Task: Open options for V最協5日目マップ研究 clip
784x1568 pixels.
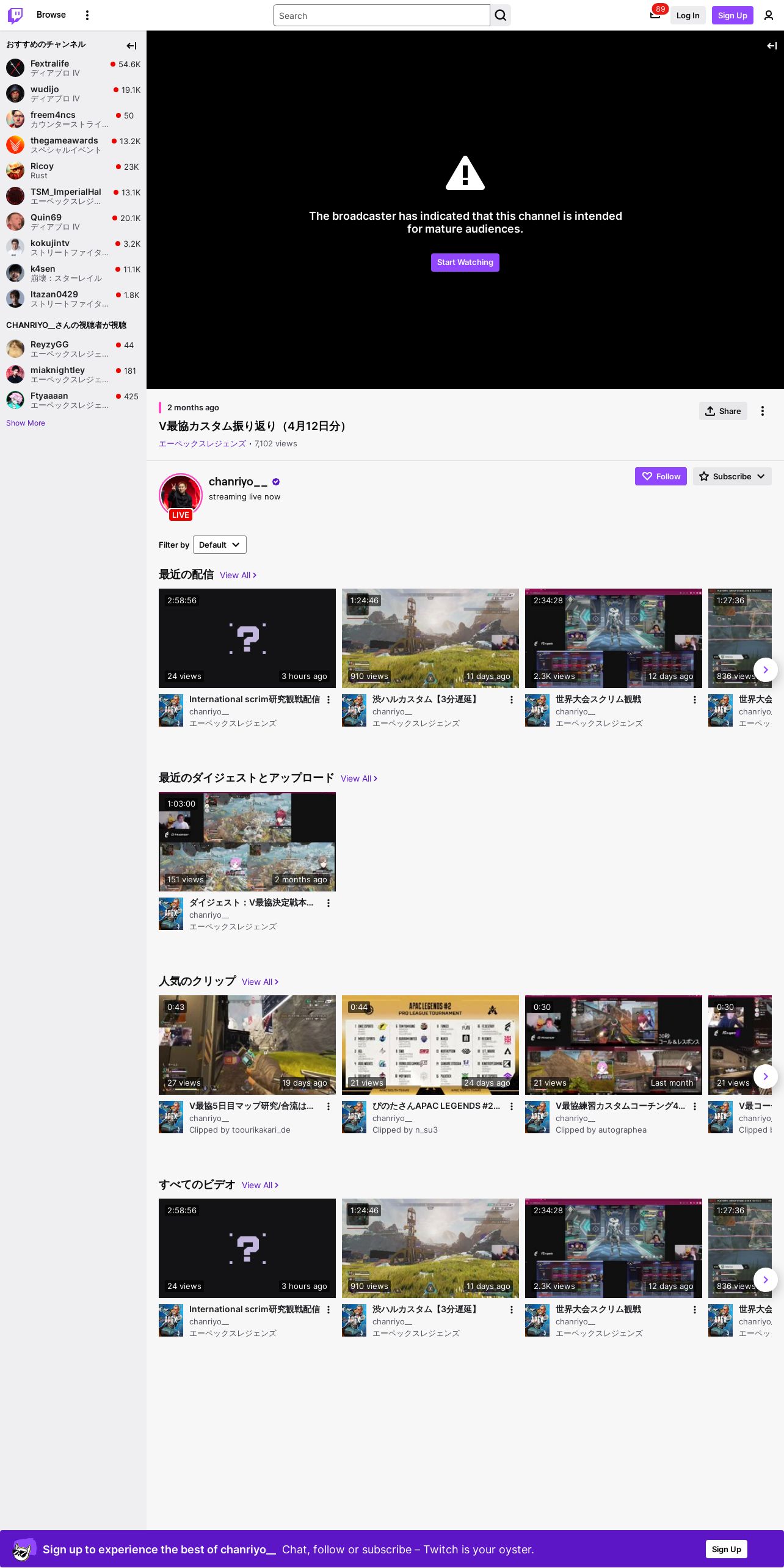Action: click(328, 1106)
